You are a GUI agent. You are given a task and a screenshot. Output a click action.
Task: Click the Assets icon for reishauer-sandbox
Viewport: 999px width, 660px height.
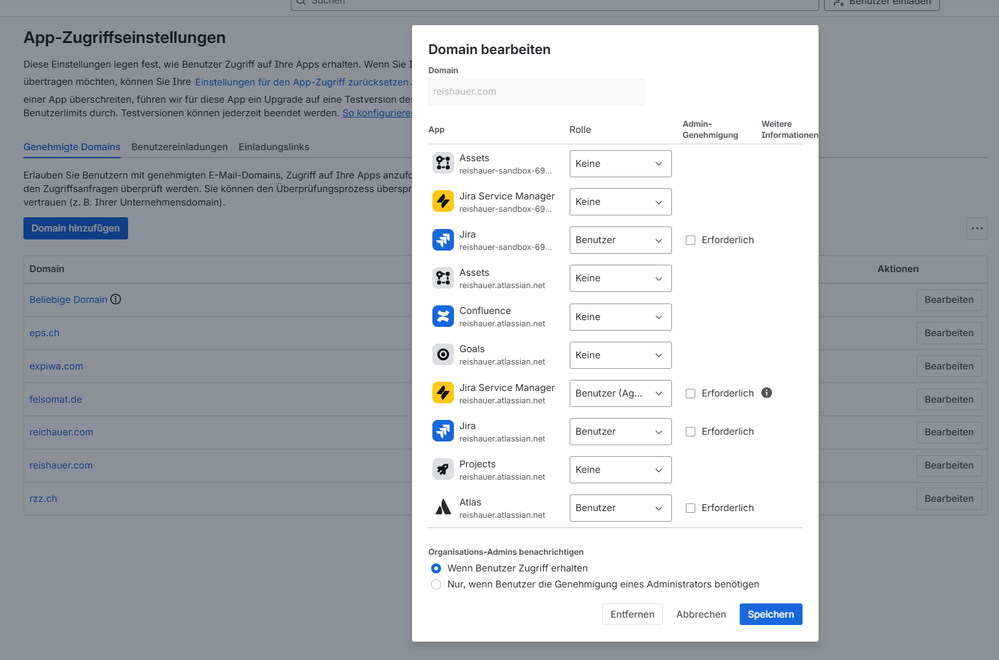click(443, 163)
